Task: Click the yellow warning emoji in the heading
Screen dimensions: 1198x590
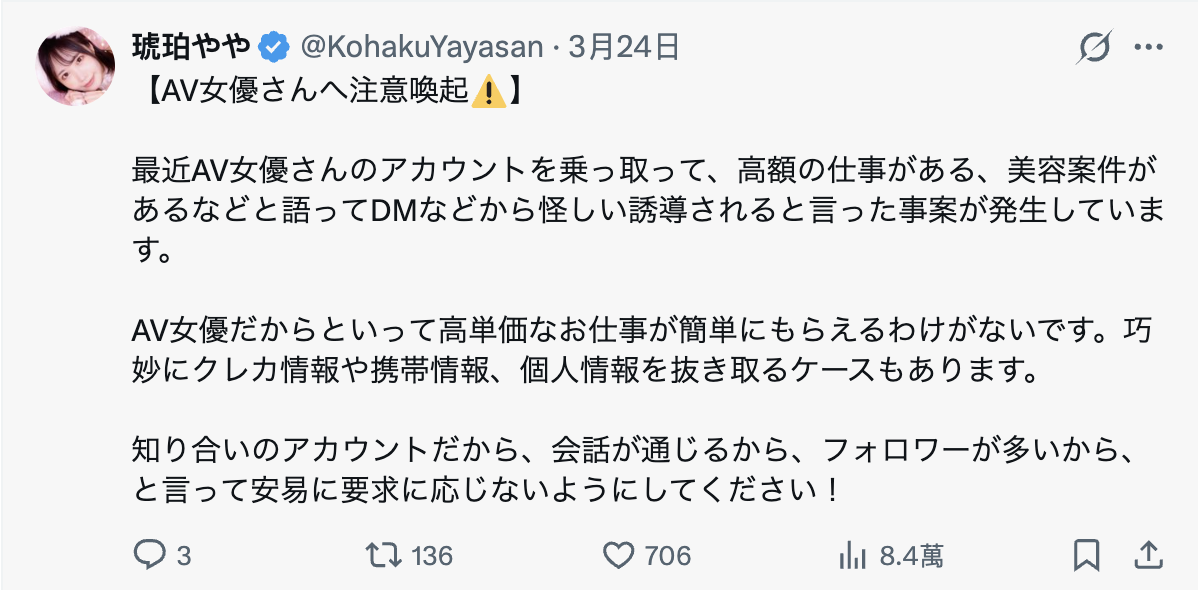Action: [488, 93]
